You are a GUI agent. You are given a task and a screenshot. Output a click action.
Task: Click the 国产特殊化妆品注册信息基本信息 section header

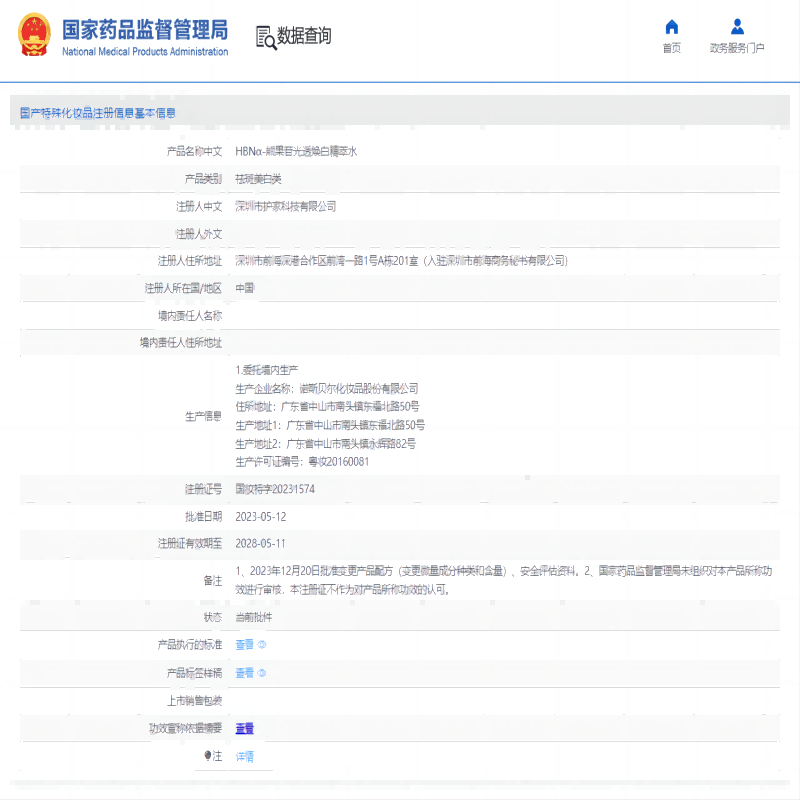click(98, 113)
